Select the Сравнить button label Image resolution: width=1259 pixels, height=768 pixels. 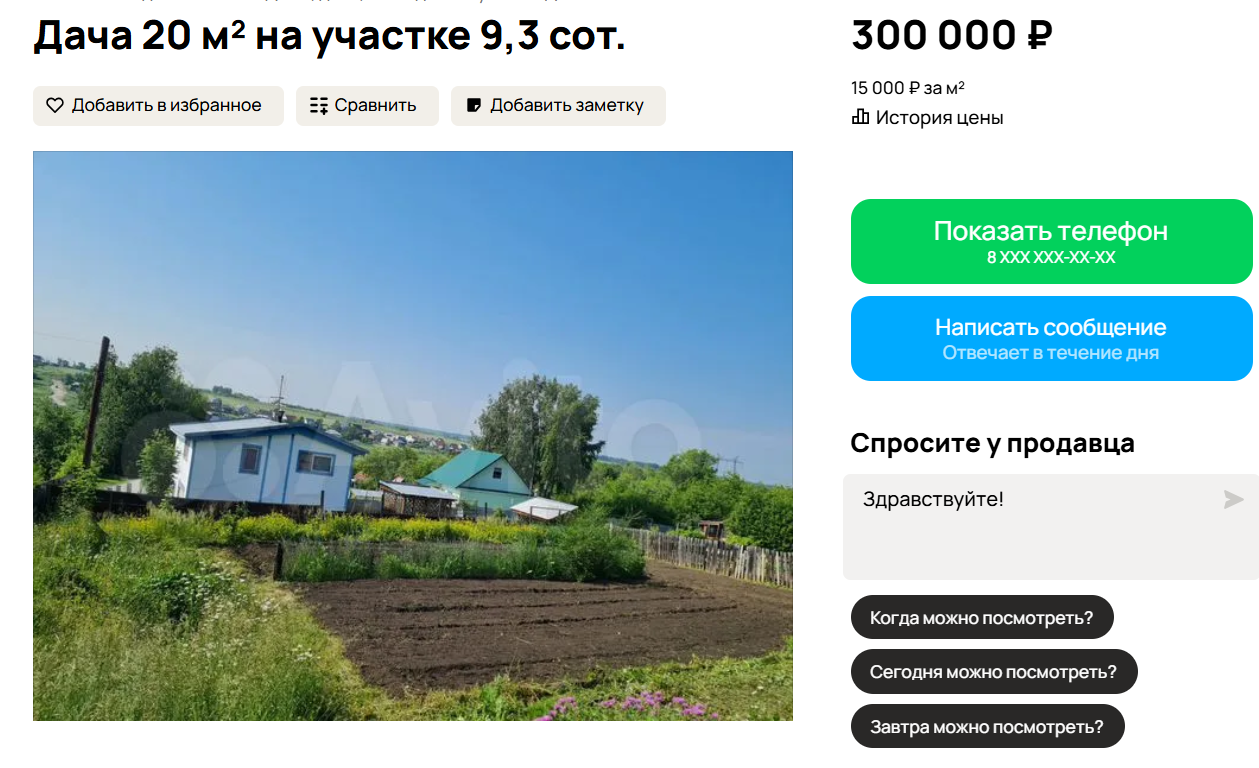point(375,105)
